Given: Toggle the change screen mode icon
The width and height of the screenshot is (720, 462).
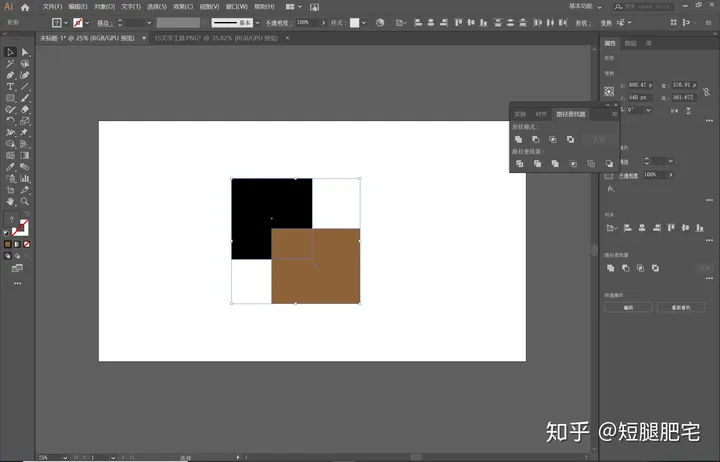Looking at the screenshot, I should pyautogui.click(x=17, y=268).
